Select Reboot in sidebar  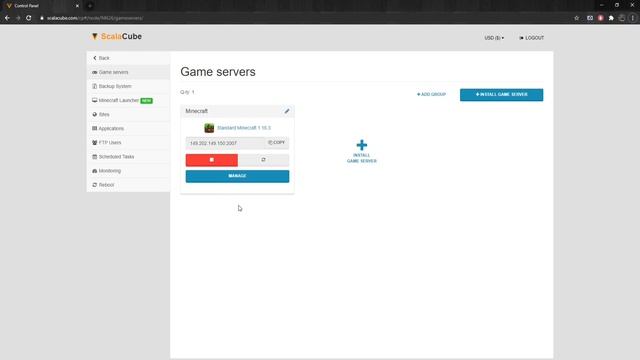click(x=128, y=185)
